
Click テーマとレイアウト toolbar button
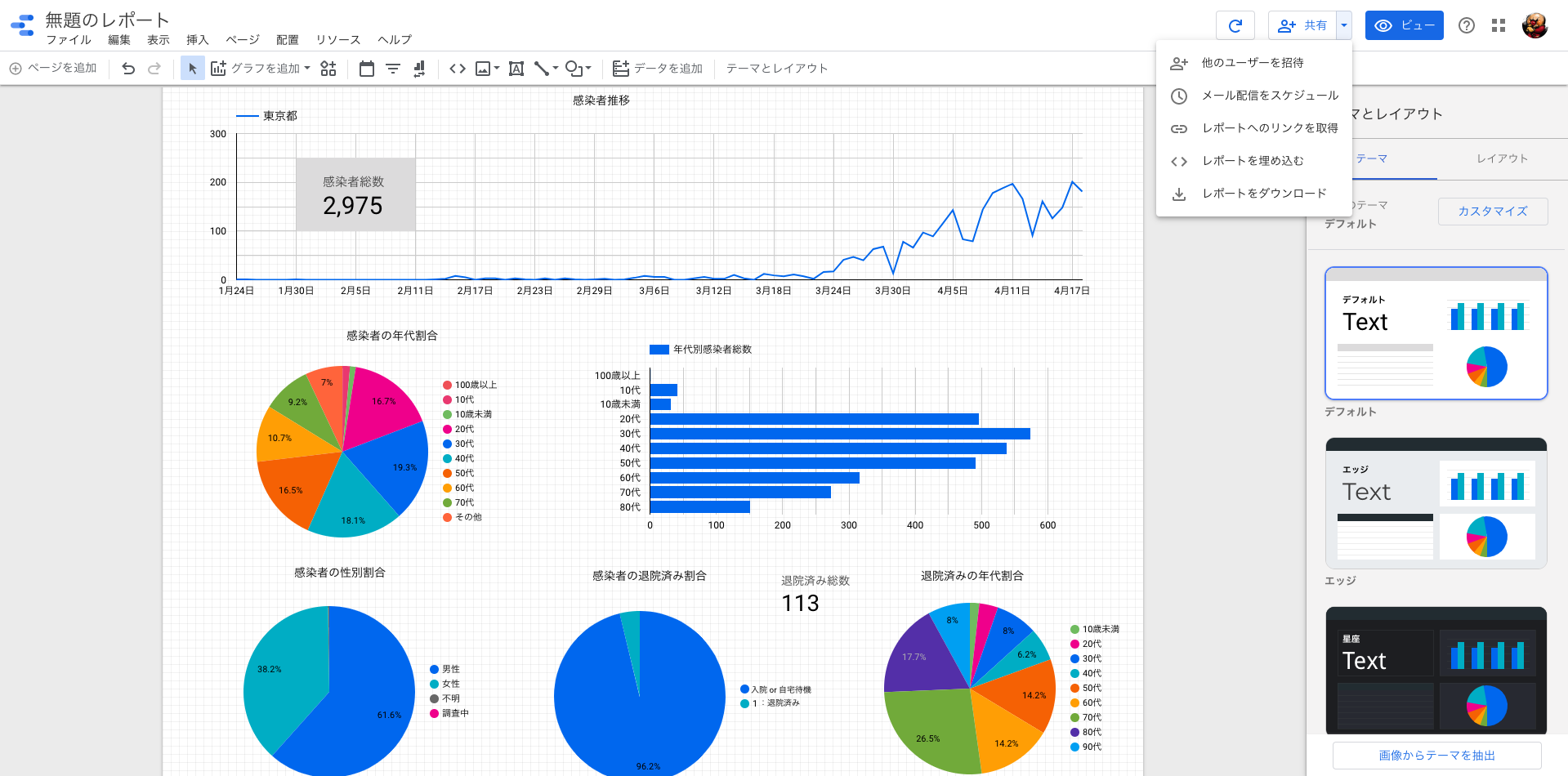tap(777, 69)
